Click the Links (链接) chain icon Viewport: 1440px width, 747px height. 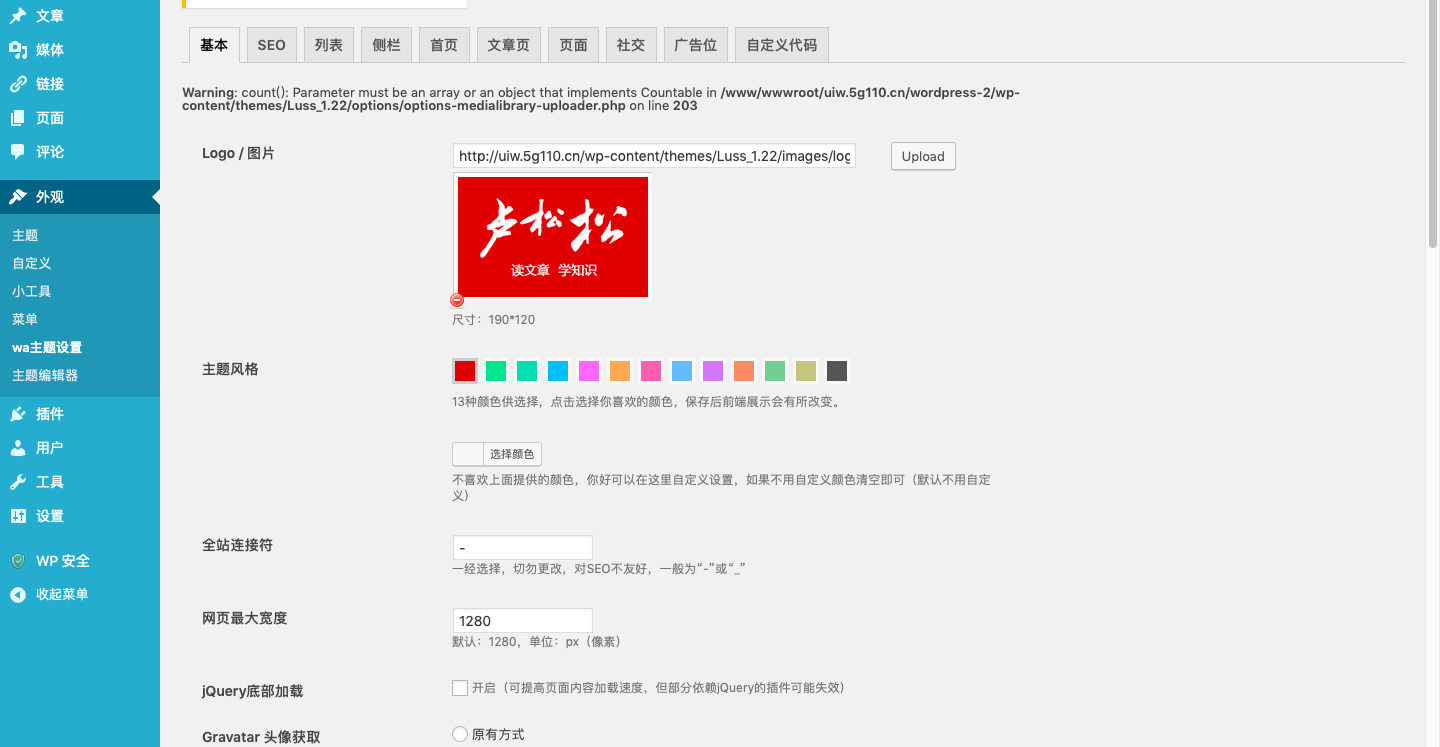point(18,84)
